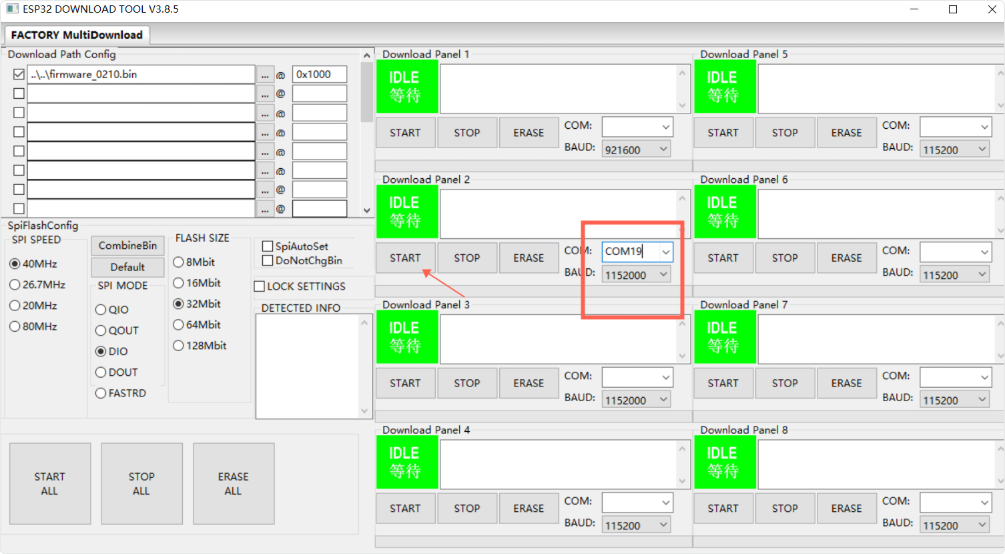Click STOP ALL button
This screenshot has height=554, width=1005.
tap(142, 483)
